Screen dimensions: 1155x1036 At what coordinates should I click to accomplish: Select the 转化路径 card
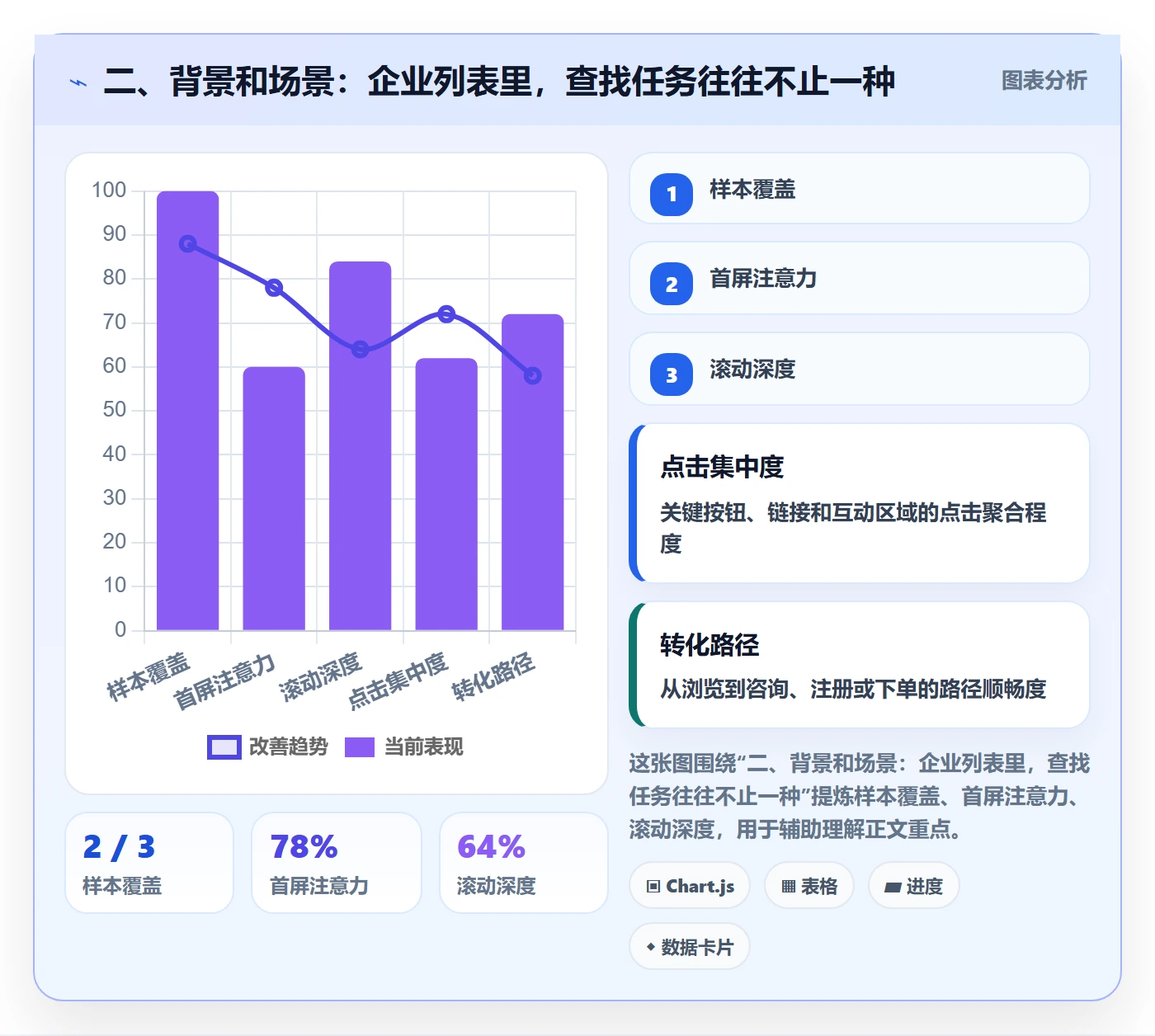coord(859,665)
